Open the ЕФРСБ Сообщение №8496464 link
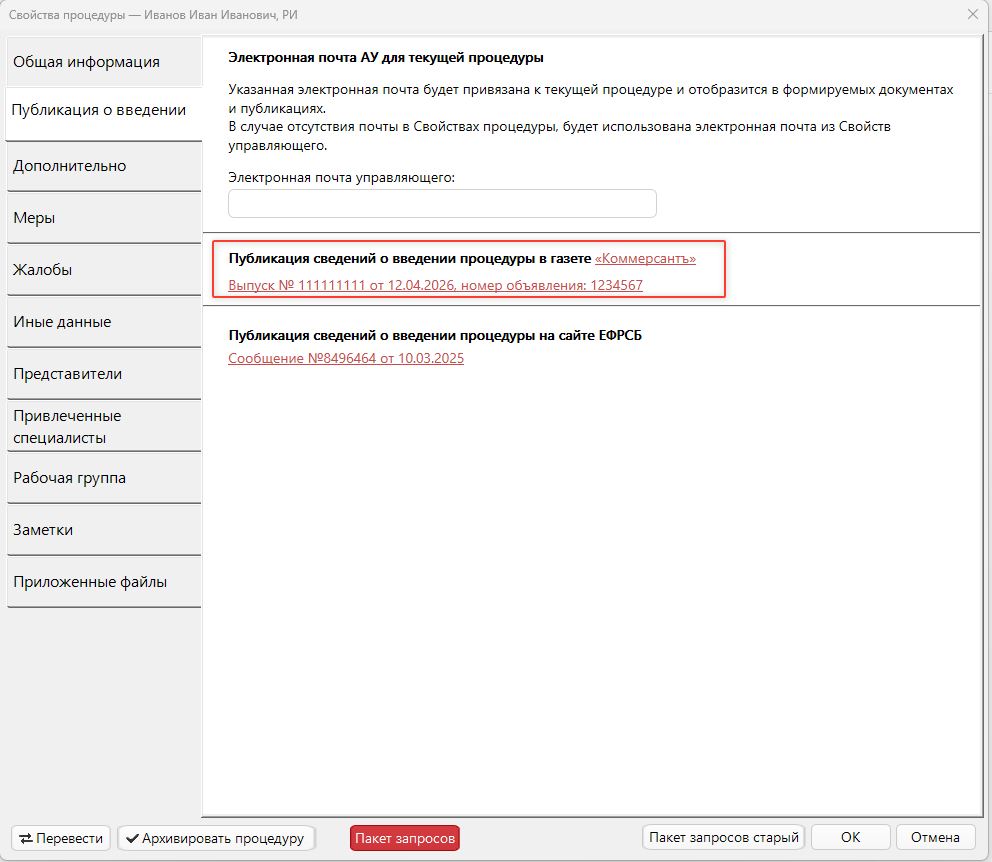The height and width of the screenshot is (862, 992). point(346,358)
